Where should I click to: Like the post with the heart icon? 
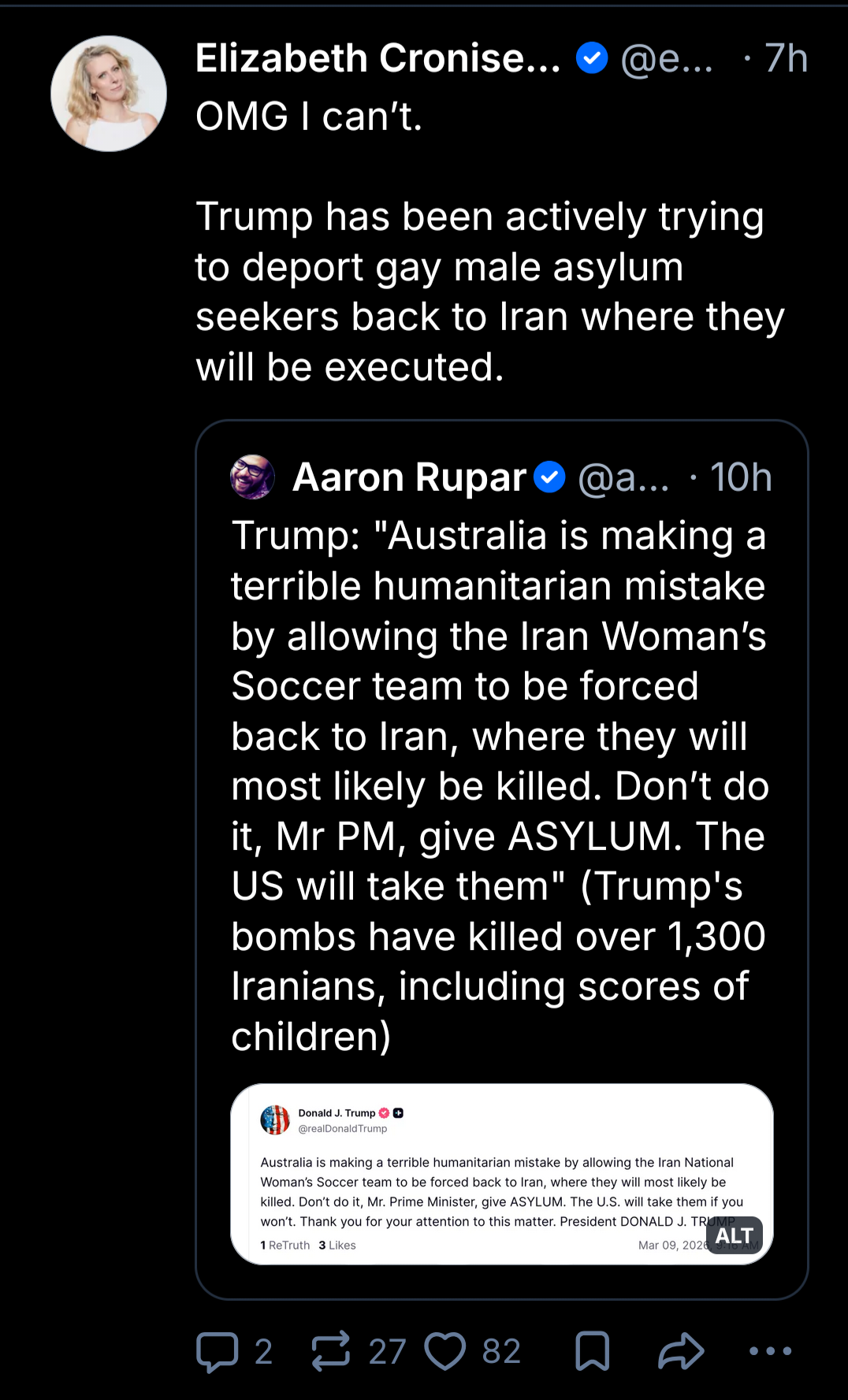(445, 1351)
